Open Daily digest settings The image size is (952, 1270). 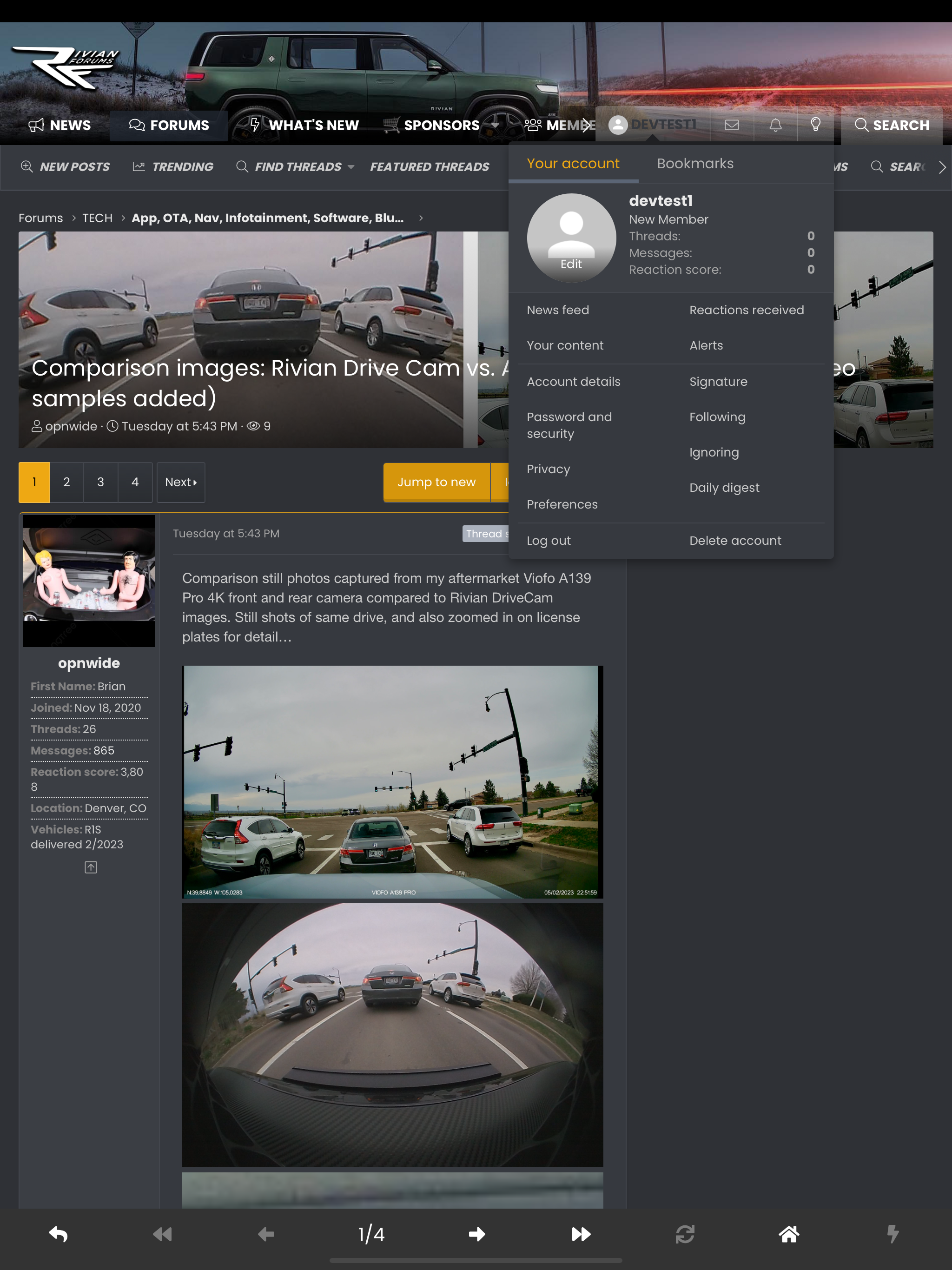(x=724, y=488)
